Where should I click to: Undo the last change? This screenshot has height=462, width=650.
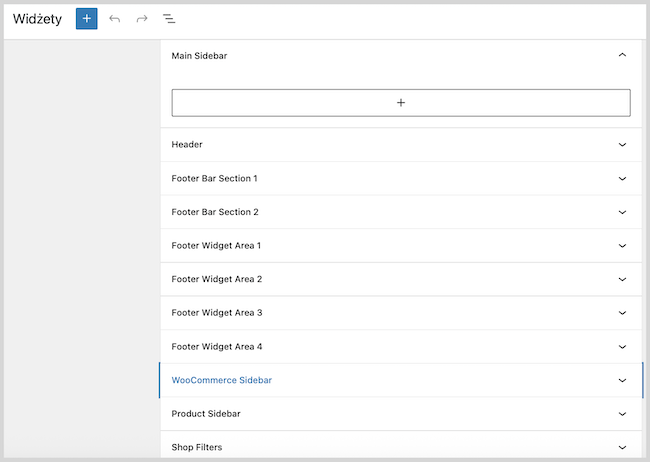point(114,19)
